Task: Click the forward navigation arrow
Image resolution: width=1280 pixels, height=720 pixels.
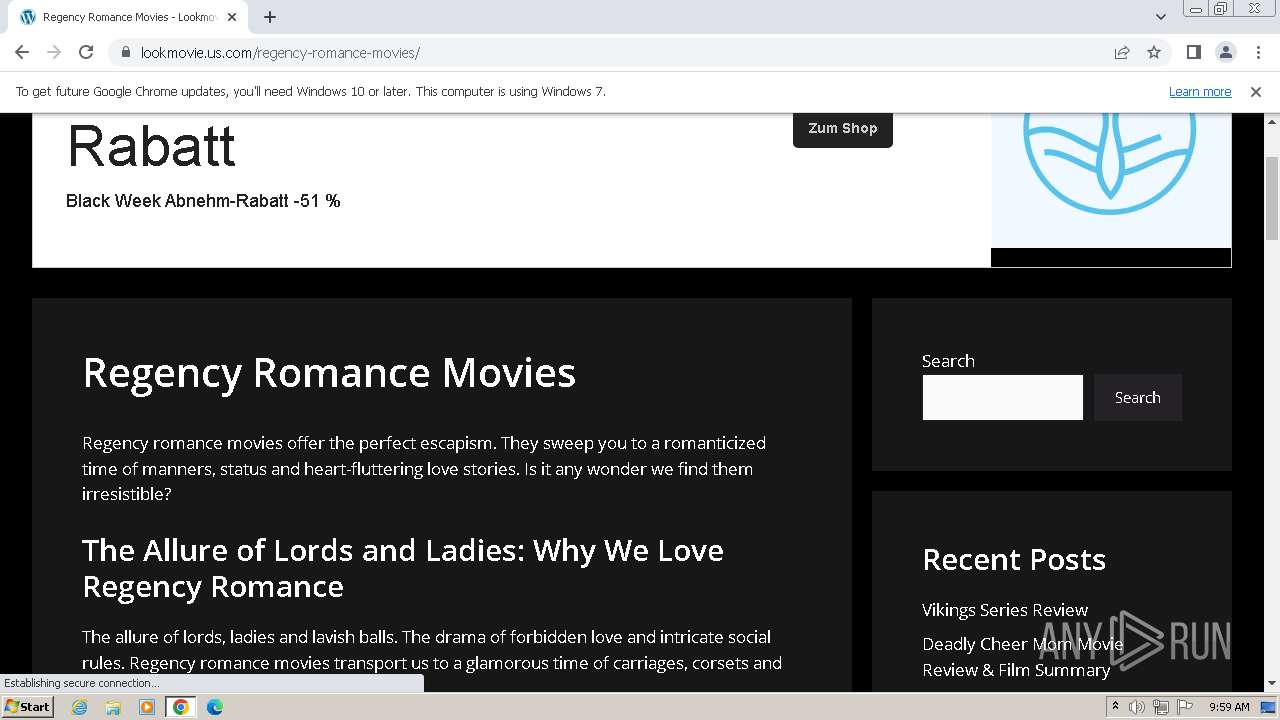Action: click(54, 52)
